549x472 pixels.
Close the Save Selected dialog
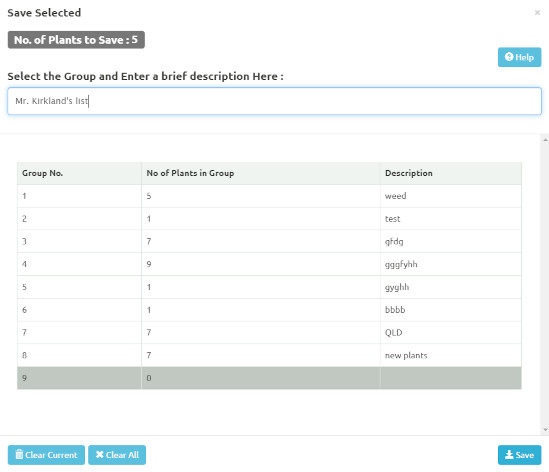(x=537, y=13)
